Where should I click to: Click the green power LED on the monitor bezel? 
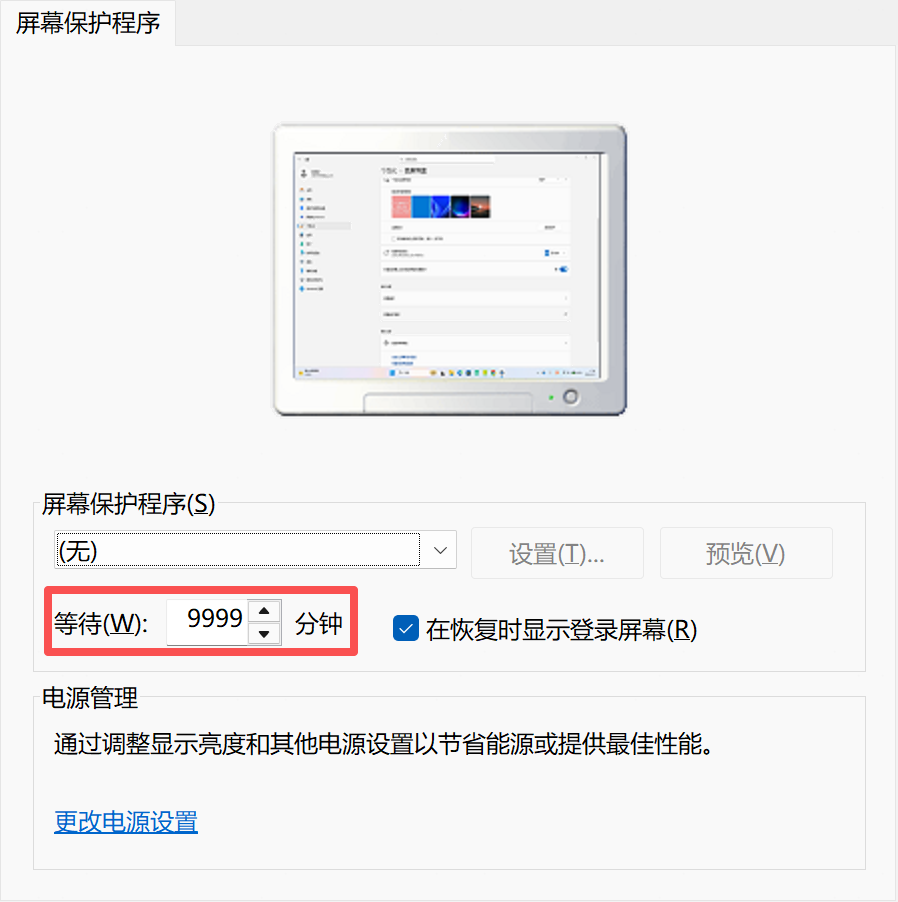tap(550, 398)
